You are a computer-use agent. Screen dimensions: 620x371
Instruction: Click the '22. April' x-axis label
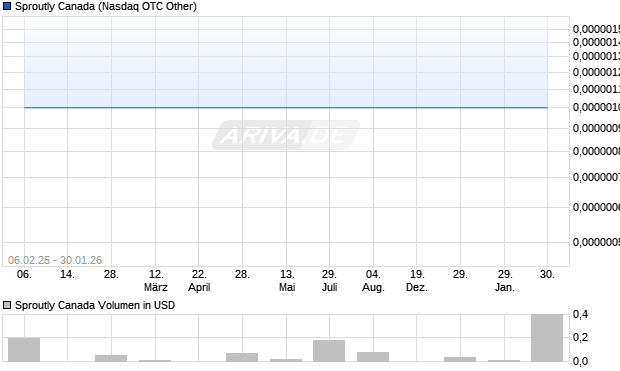(199, 280)
